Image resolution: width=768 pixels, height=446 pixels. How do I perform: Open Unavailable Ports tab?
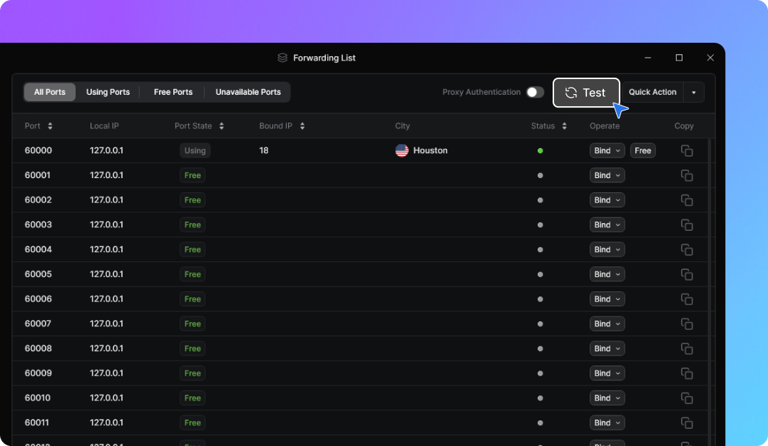tap(248, 92)
